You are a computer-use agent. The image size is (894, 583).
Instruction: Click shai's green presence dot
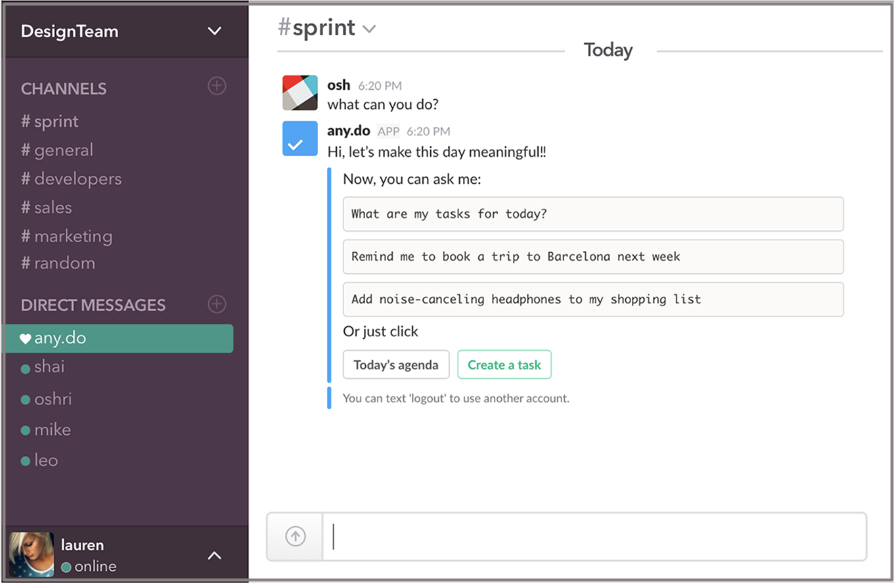point(25,369)
